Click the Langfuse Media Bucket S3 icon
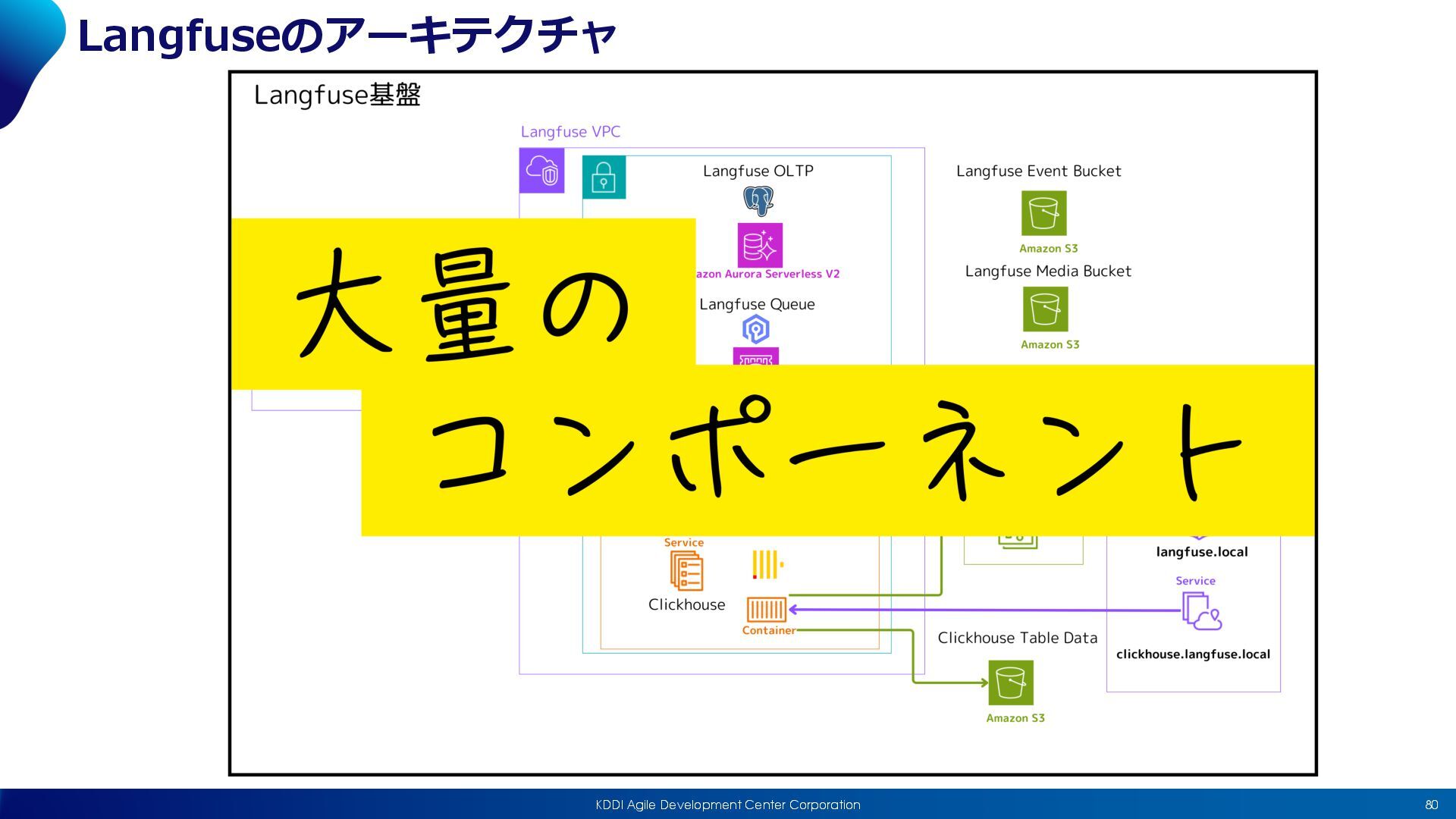This screenshot has width=1456, height=819. click(1045, 309)
